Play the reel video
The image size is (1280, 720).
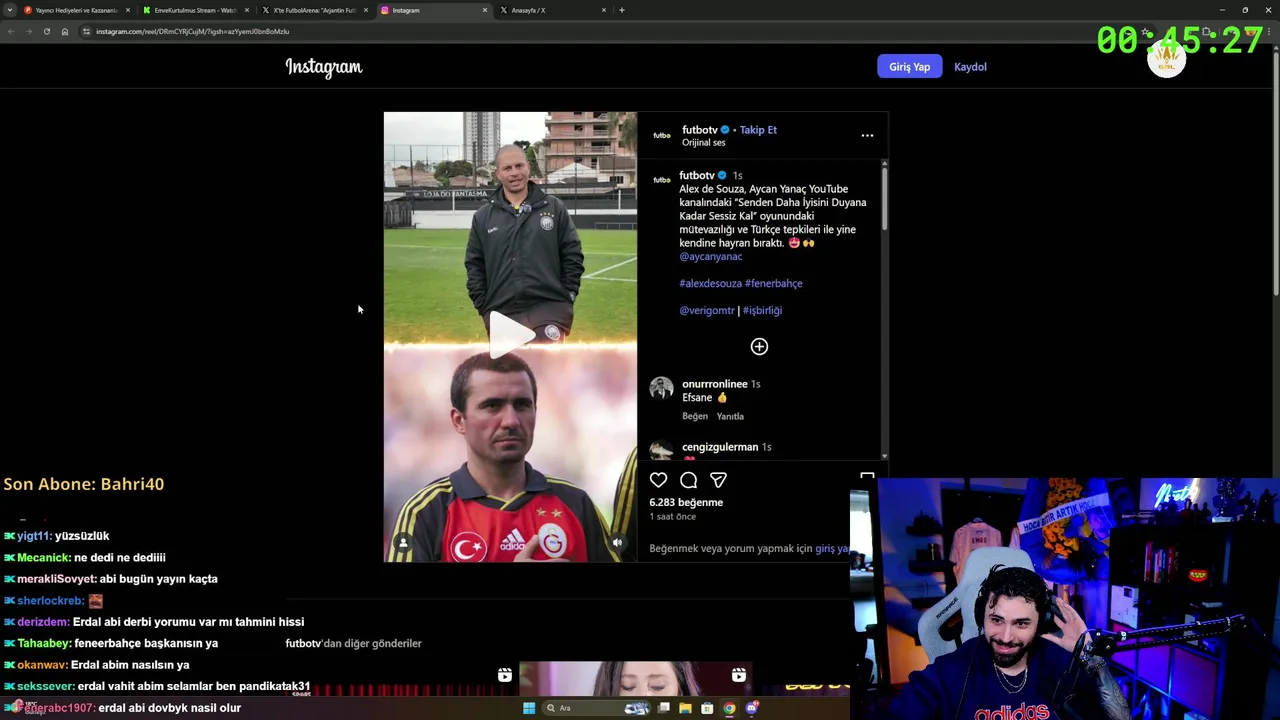pyautogui.click(x=510, y=335)
